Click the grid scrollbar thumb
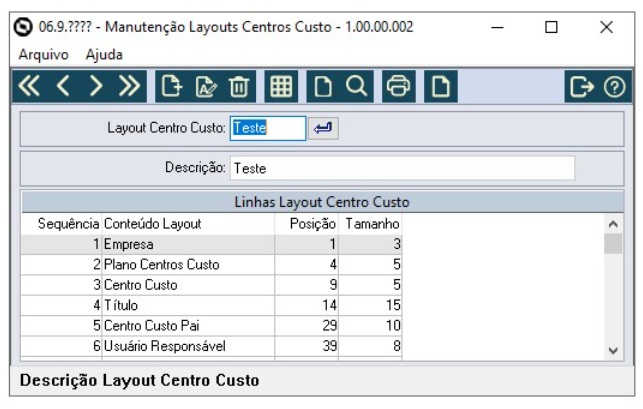This screenshot has height=409, width=643. pyautogui.click(x=613, y=244)
